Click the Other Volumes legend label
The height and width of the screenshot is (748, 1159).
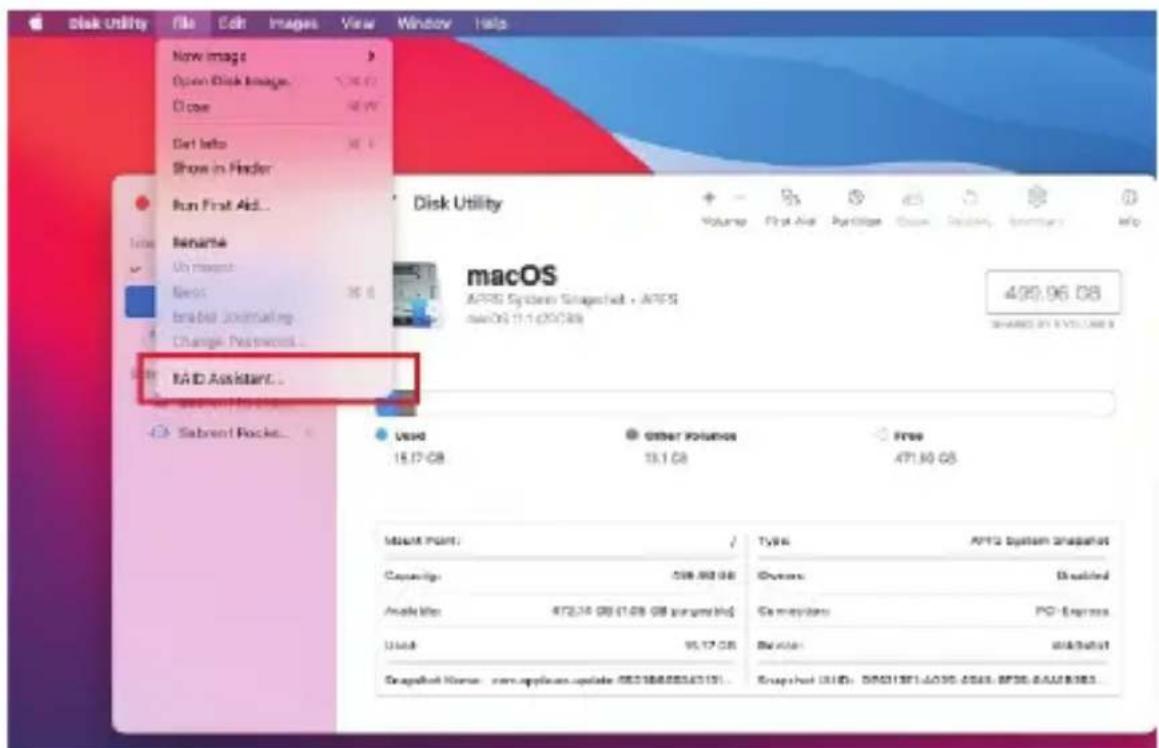click(x=690, y=436)
